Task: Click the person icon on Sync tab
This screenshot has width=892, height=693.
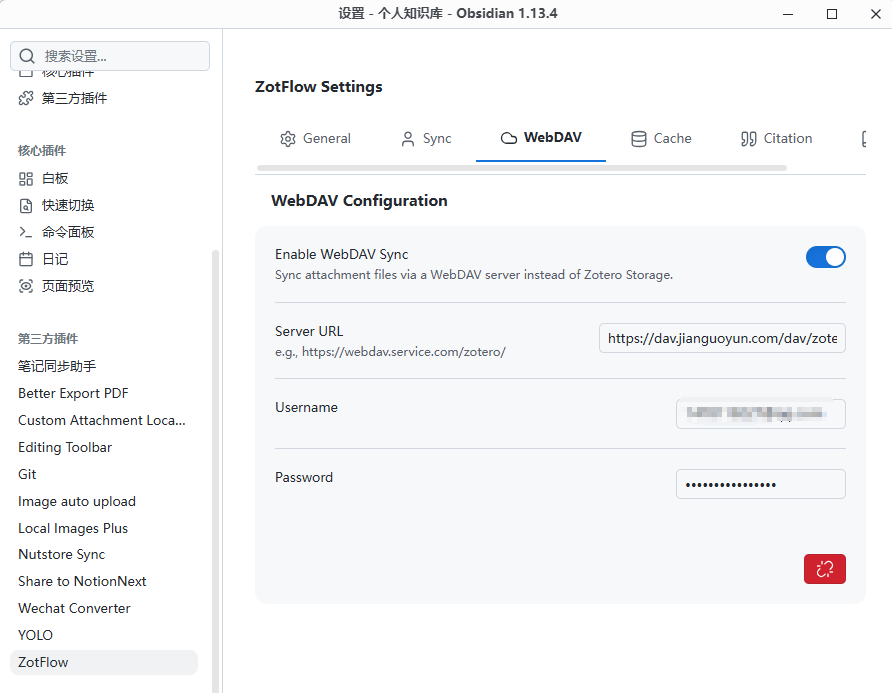Action: pos(408,139)
